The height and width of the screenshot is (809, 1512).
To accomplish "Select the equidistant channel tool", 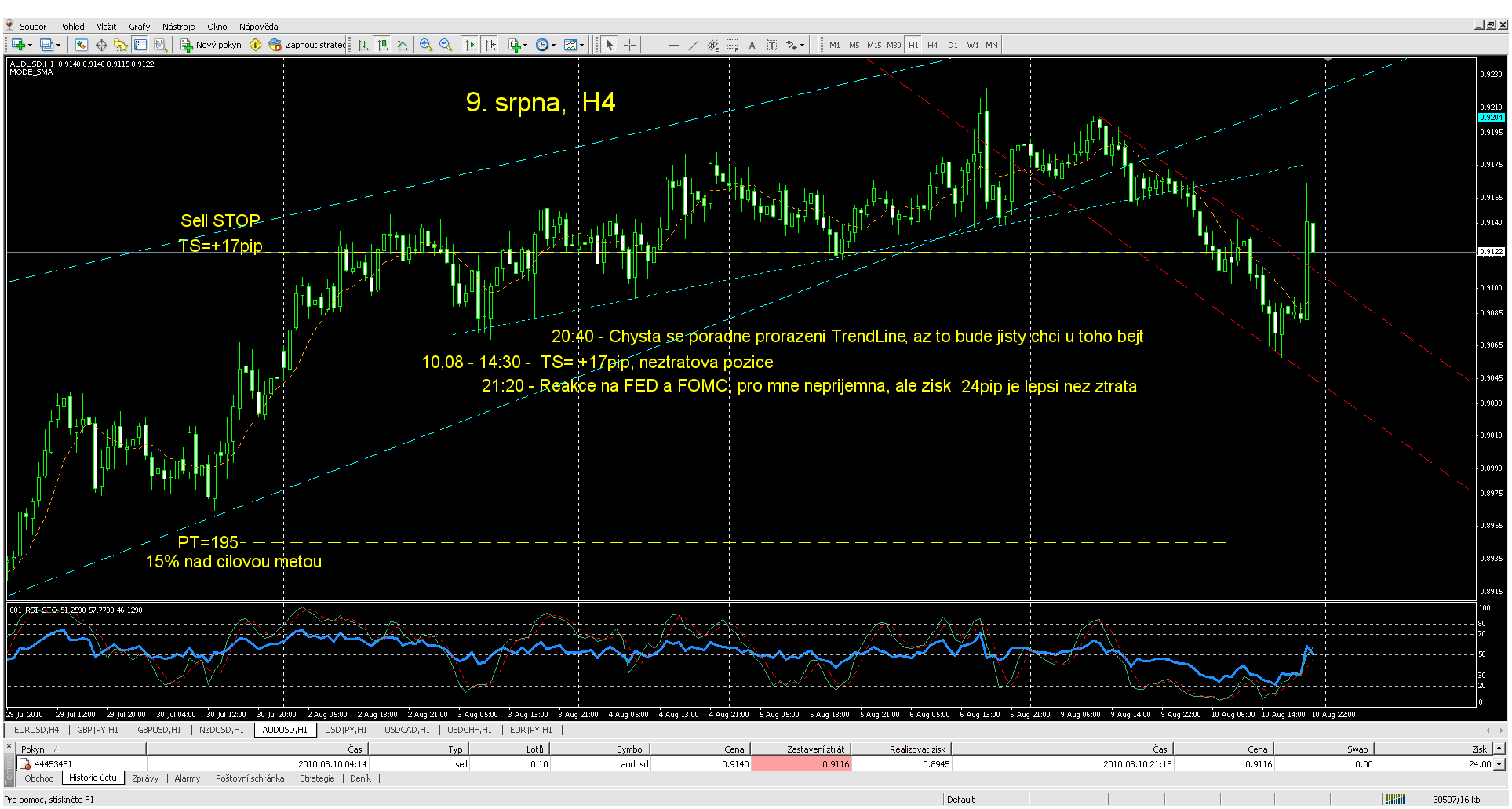I will [x=712, y=45].
